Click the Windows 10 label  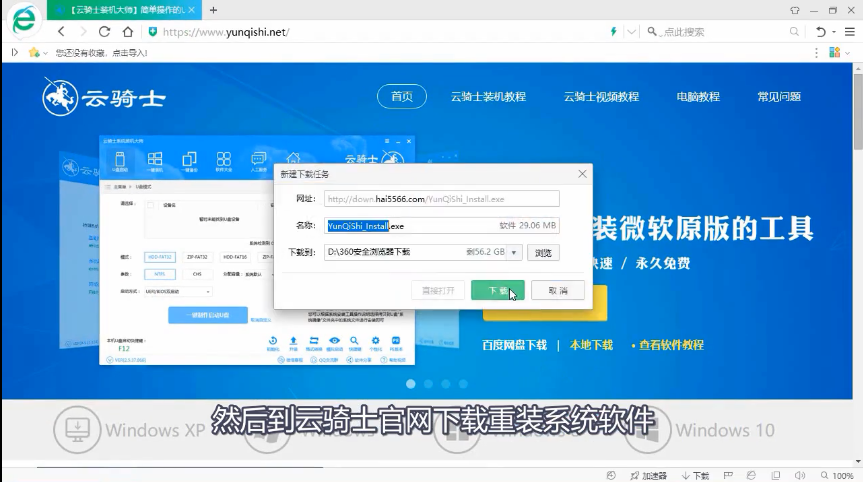tap(725, 430)
